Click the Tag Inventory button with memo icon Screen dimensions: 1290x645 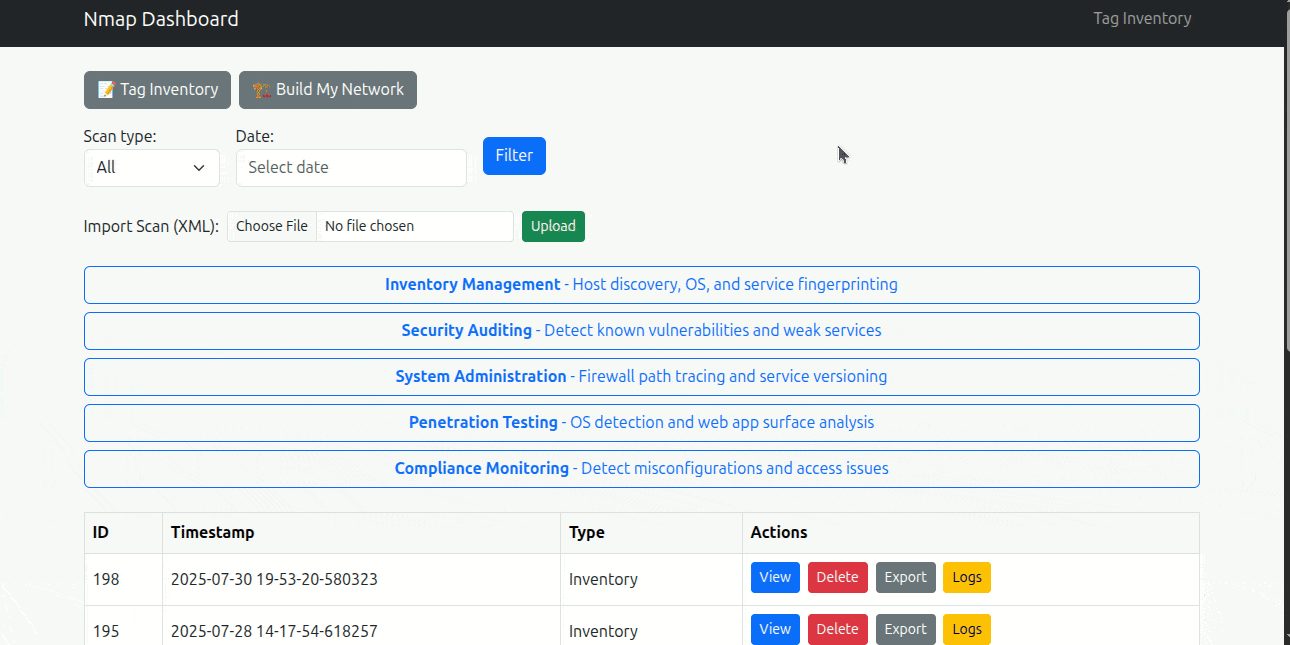(157, 90)
